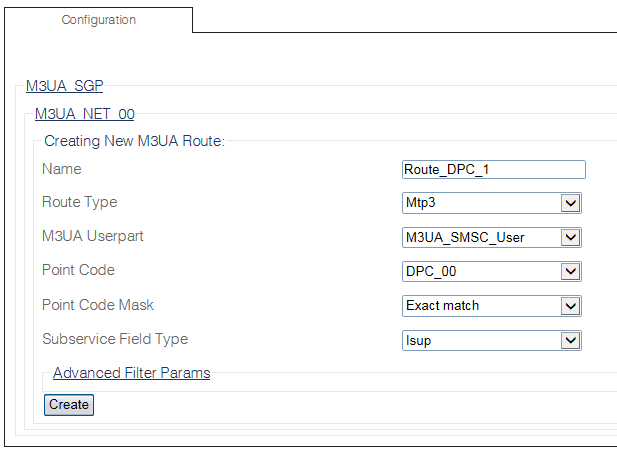617x463 pixels.
Task: Click the Route Type dropdown arrow icon
Action: point(570,203)
